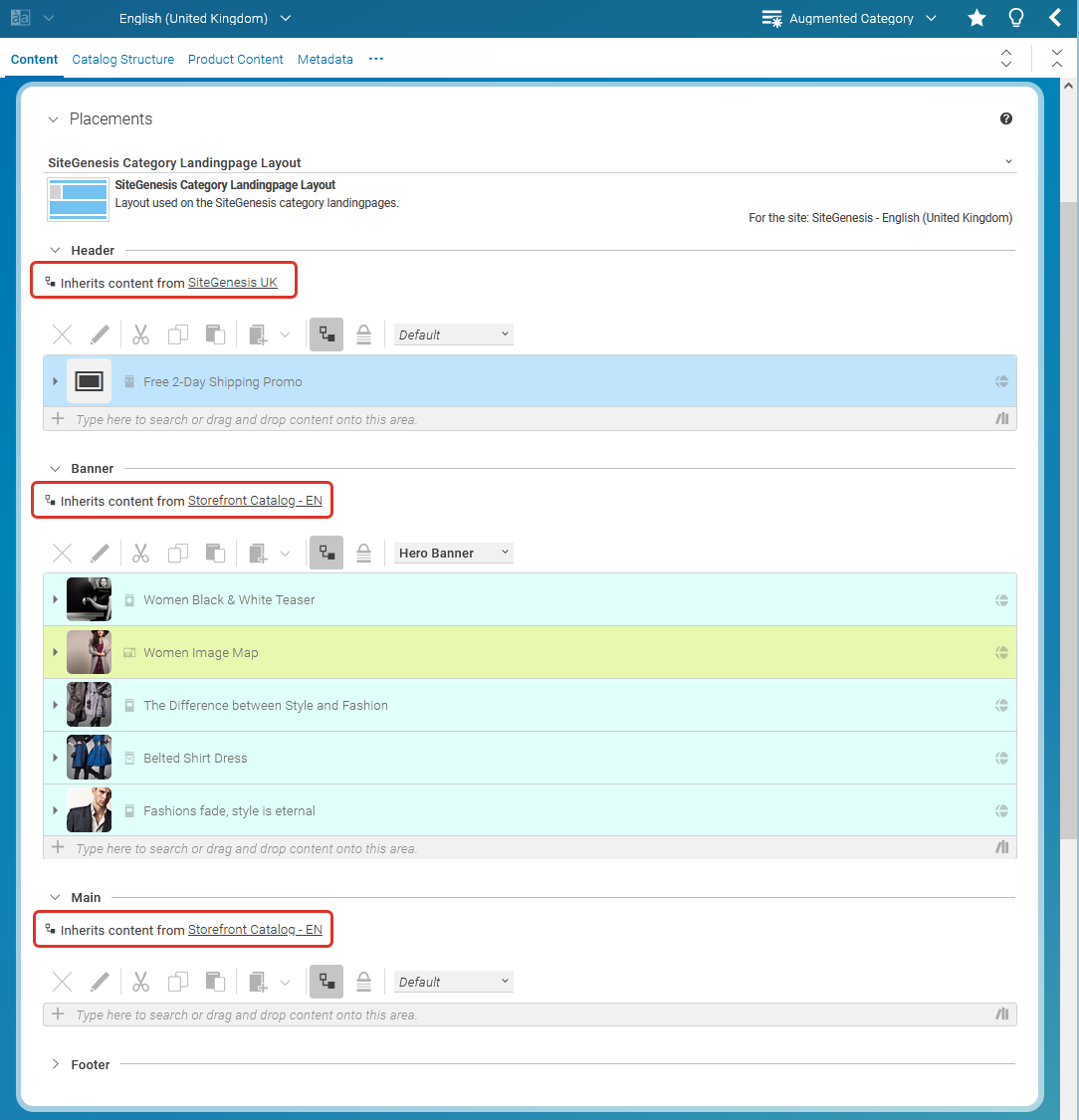Click the lightbulb icon in the top bar
The image size is (1079, 1120).
click(1016, 17)
